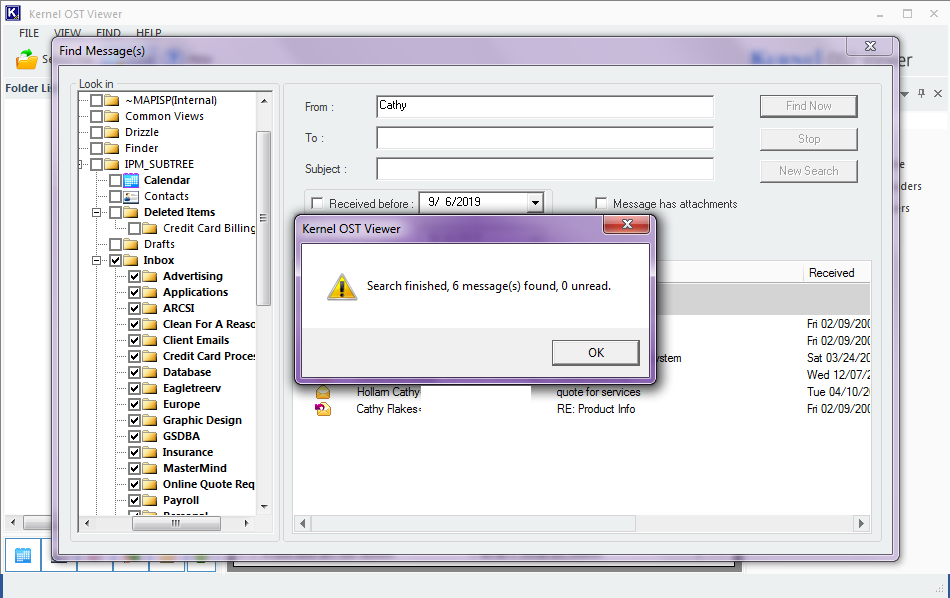
Task: Click the pin icon on the main window panel
Action: pos(922,93)
